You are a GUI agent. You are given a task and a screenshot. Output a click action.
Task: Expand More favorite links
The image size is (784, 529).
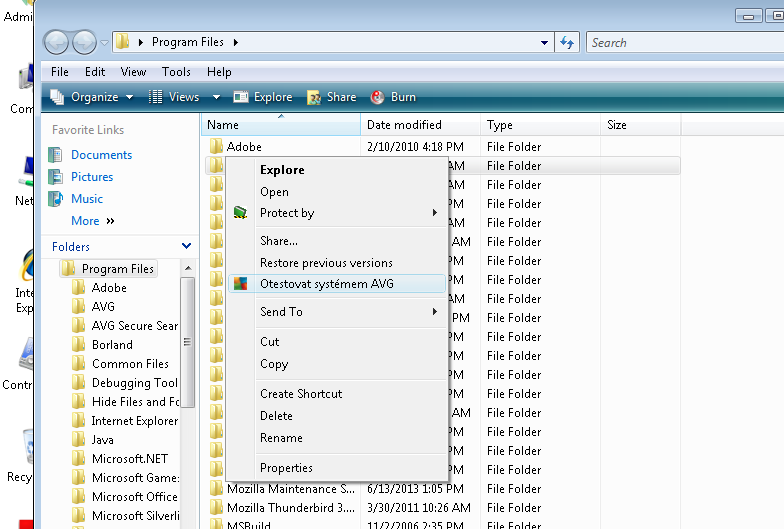click(x=93, y=221)
